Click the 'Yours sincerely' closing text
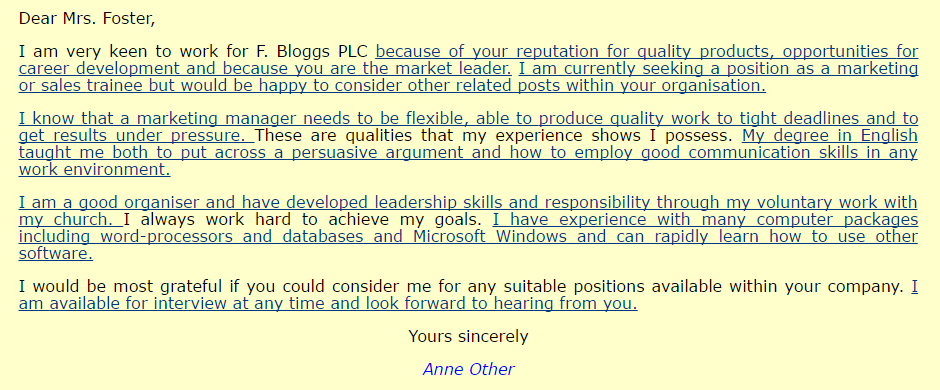 [468, 336]
